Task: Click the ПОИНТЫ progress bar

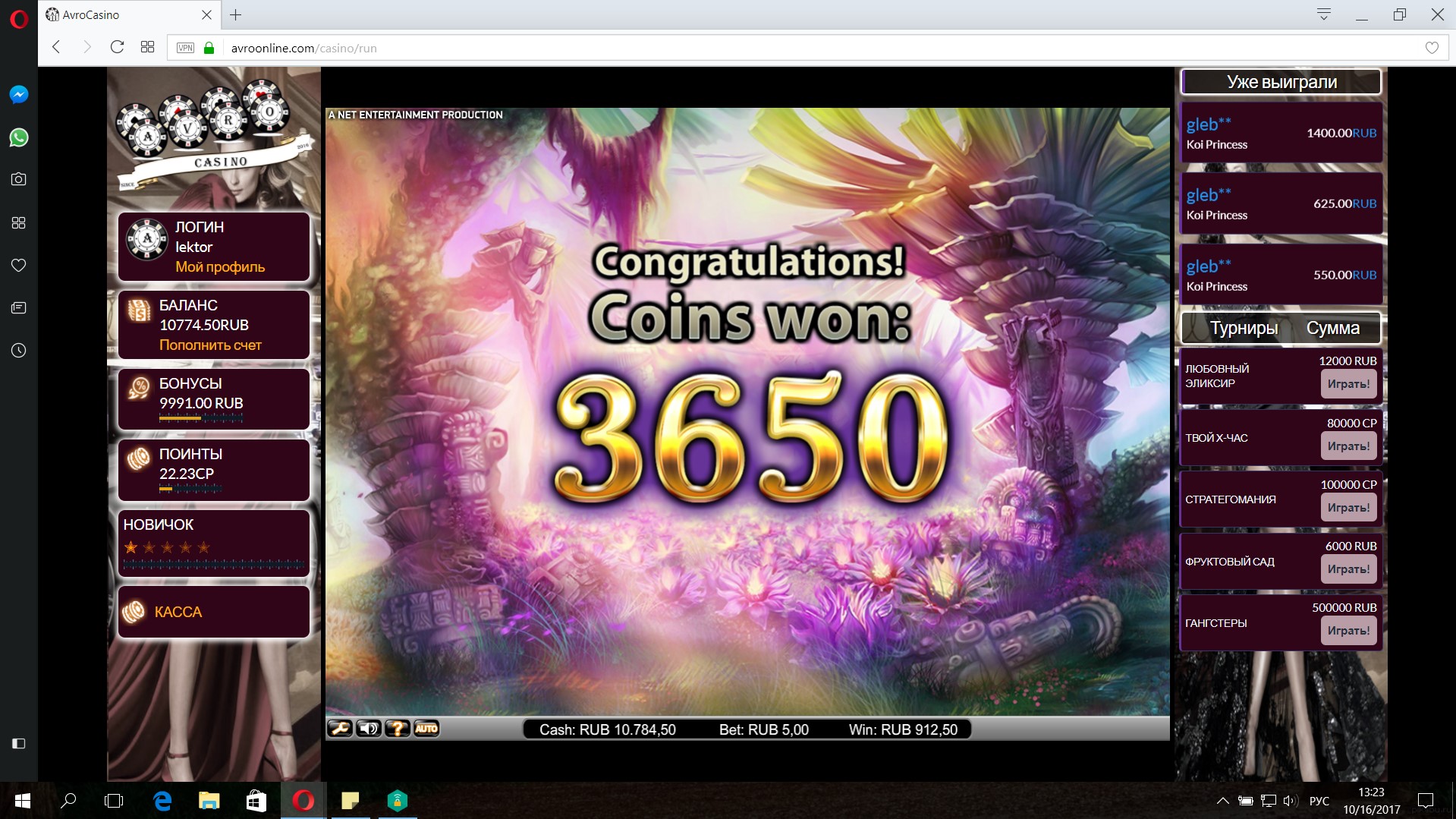Action: [x=190, y=488]
